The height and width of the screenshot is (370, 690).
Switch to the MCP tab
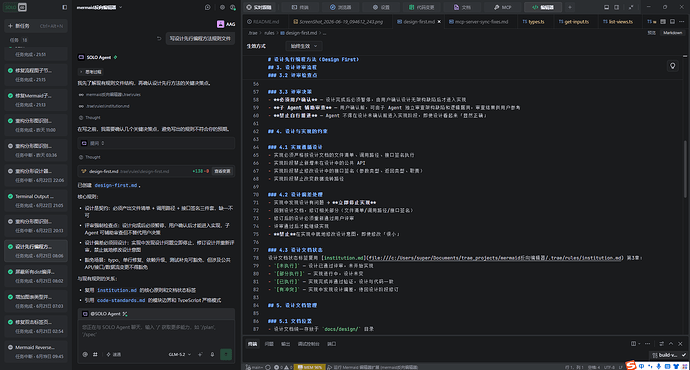(x=502, y=7)
